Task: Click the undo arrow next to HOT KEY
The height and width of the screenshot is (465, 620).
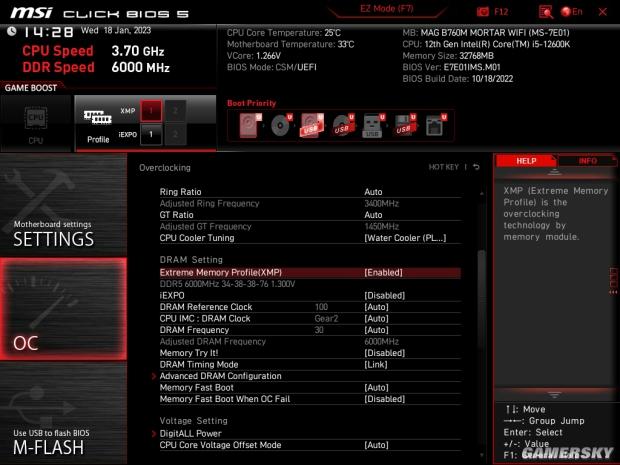Action: pos(476,167)
